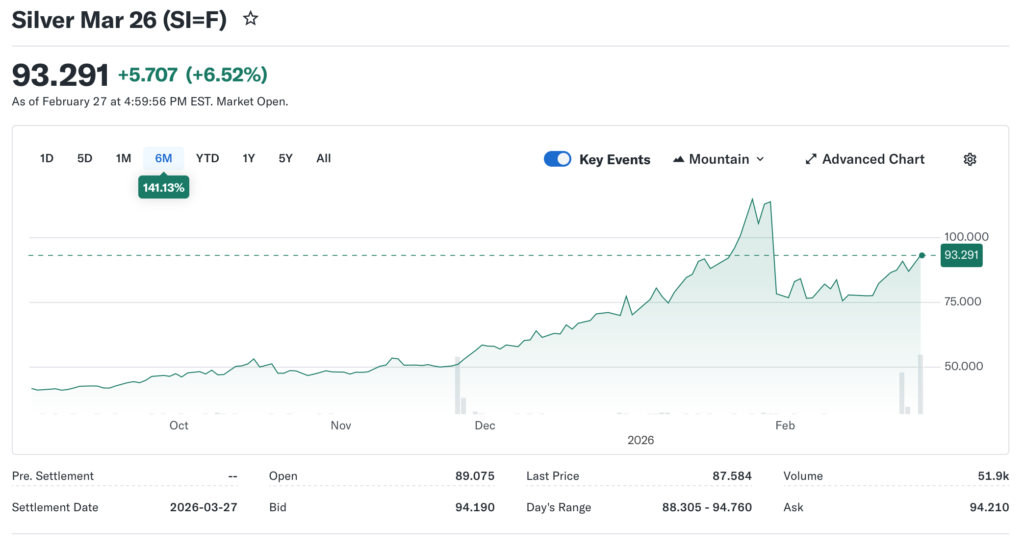Switch chart to YTD range
Viewport: 1024px width, 549px height.
[x=207, y=158]
